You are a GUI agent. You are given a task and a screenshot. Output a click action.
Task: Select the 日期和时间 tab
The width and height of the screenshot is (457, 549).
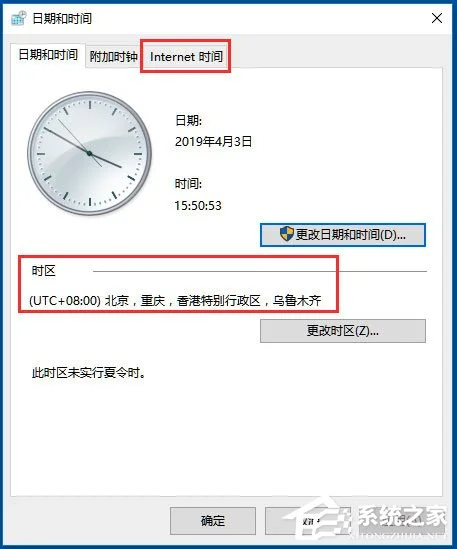coord(48,55)
